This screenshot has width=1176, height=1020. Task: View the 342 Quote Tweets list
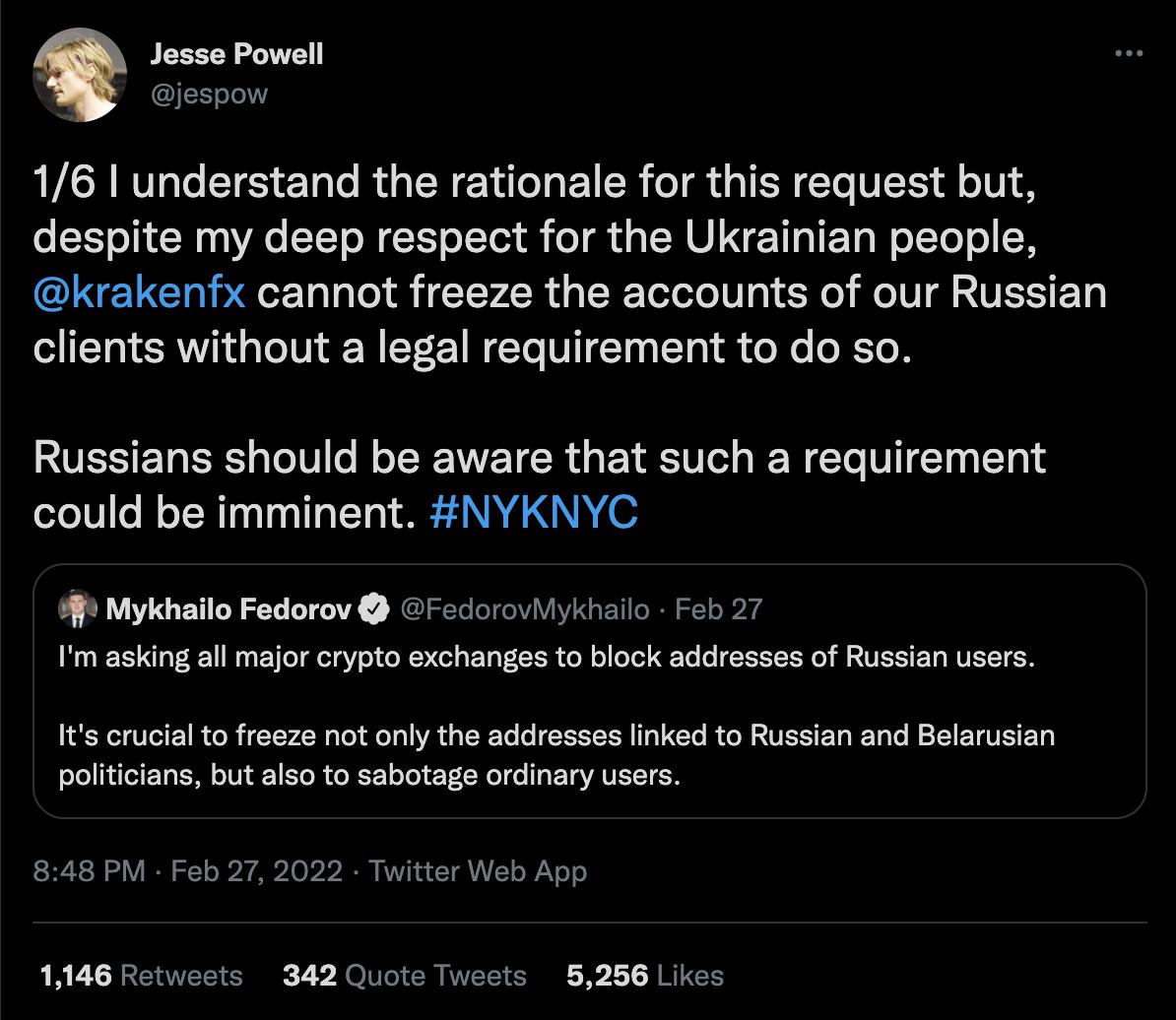pyautogui.click(x=404, y=976)
